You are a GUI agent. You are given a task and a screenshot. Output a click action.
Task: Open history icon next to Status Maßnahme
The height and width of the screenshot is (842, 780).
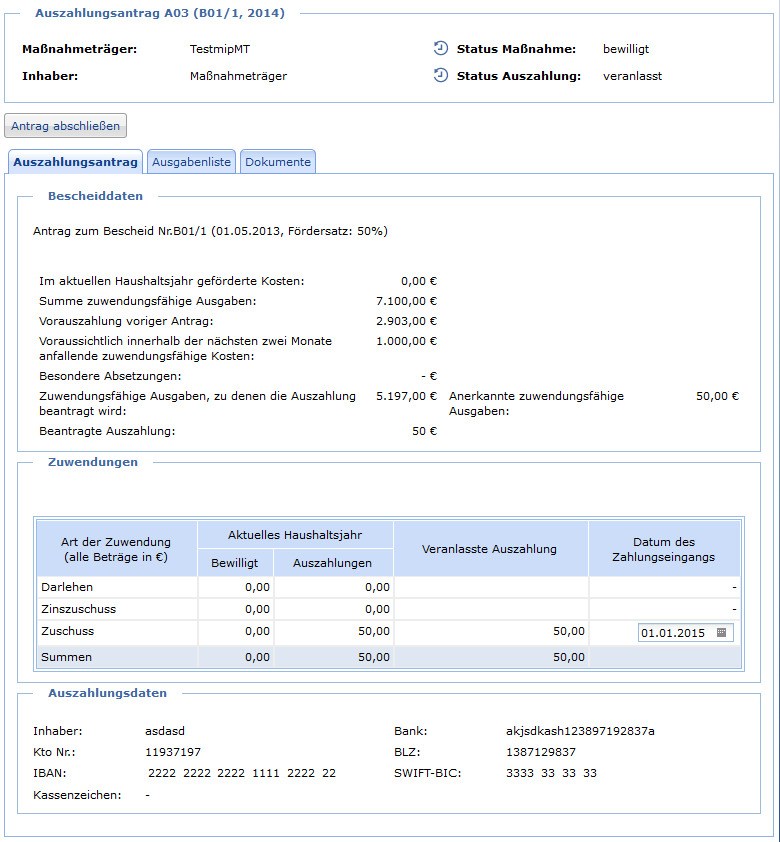[x=440, y=48]
